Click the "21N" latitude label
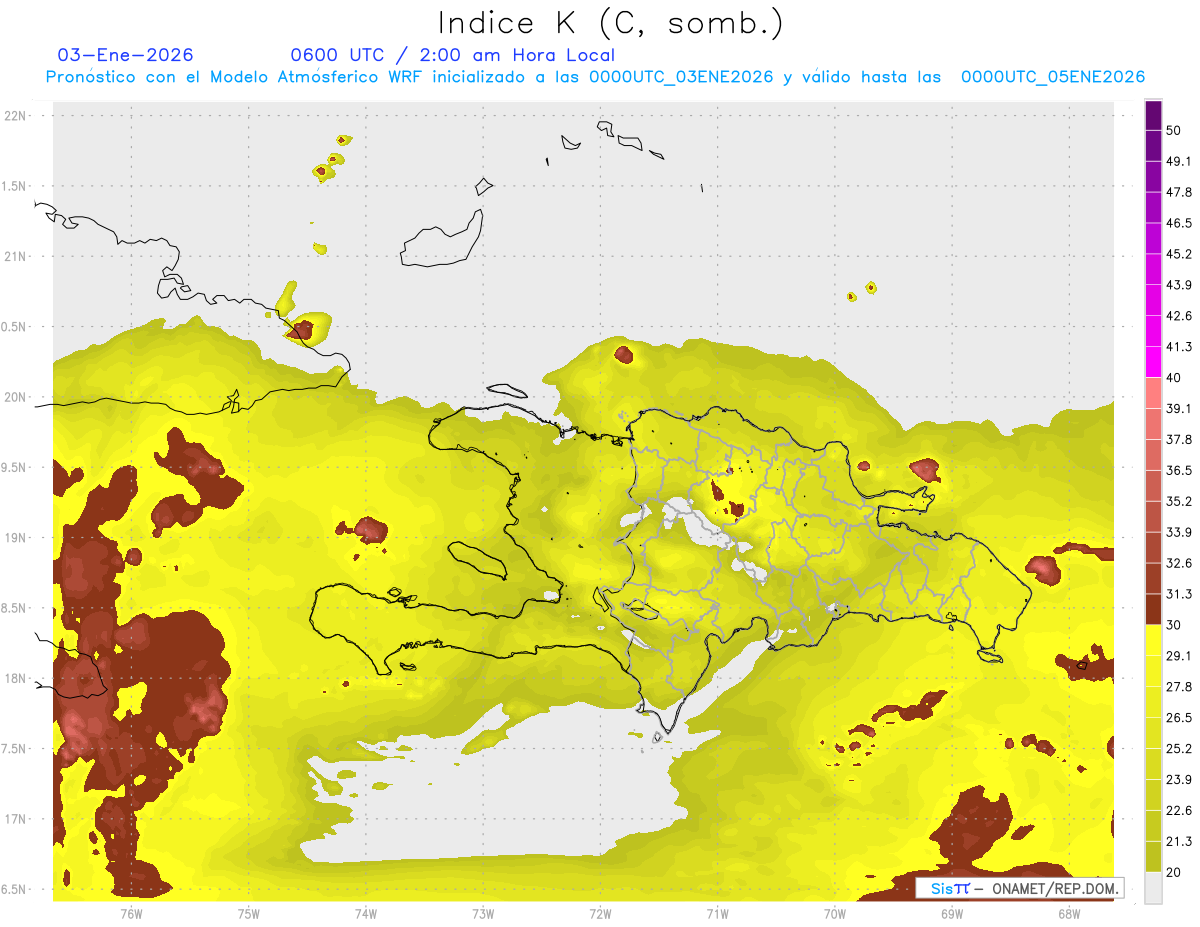This screenshot has height=927, width=1200. click(x=17, y=256)
